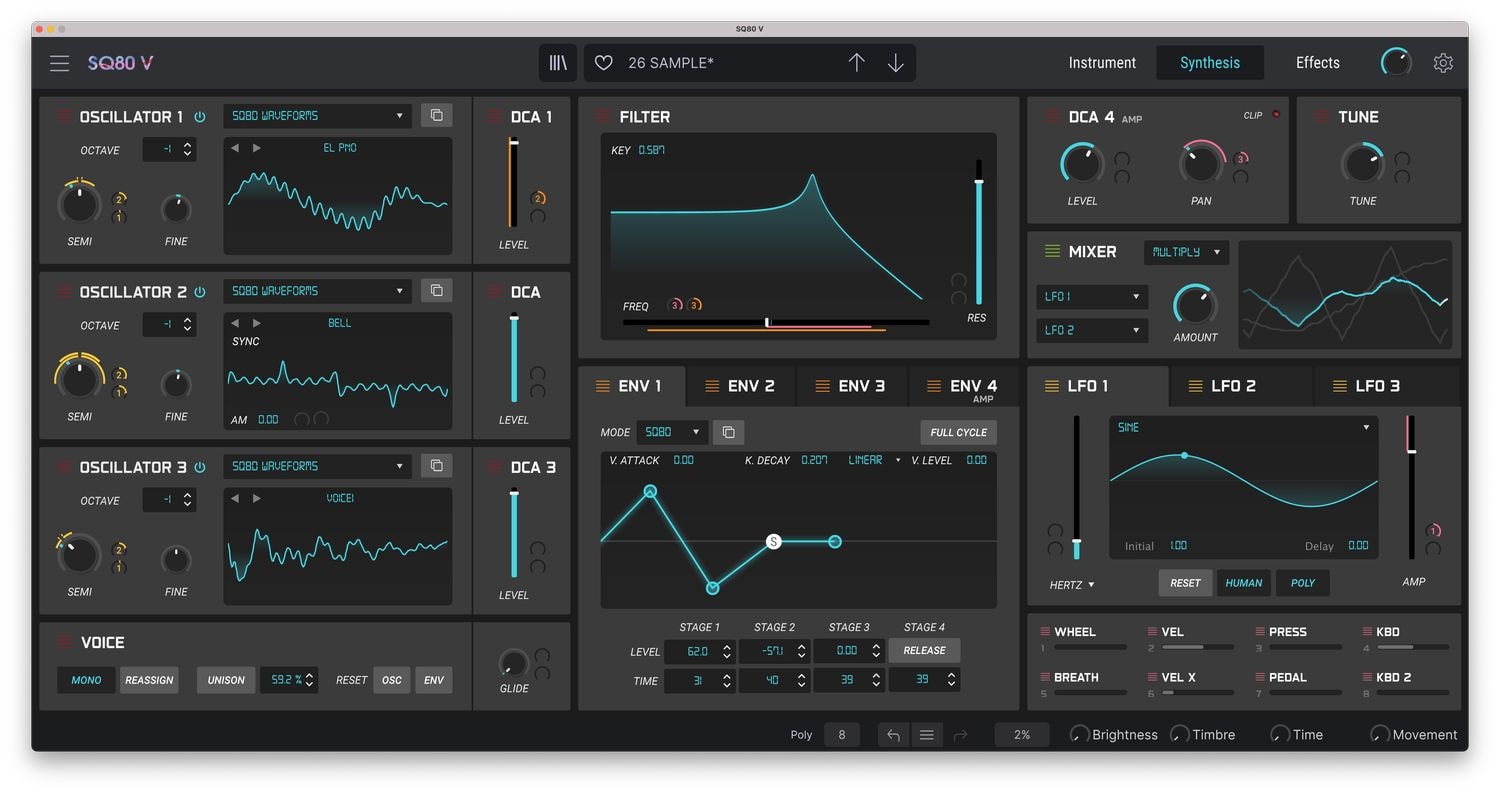Load the next preset with down arrow

point(895,63)
